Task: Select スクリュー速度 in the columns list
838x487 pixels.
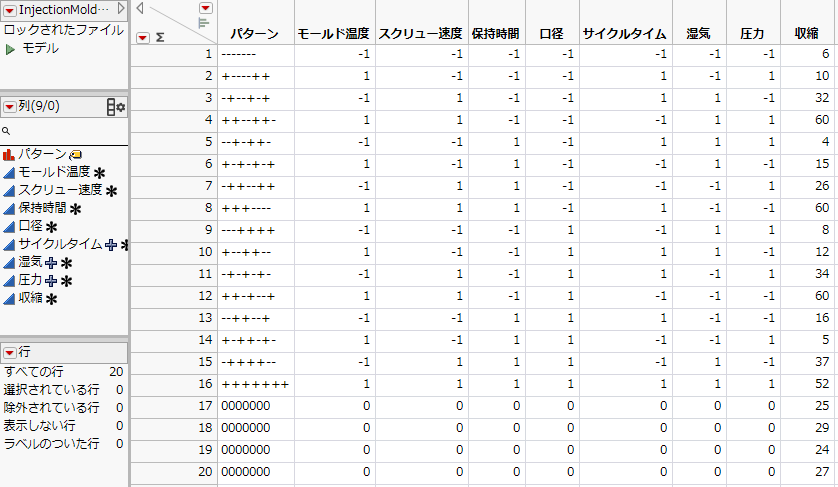Action: [x=60, y=190]
